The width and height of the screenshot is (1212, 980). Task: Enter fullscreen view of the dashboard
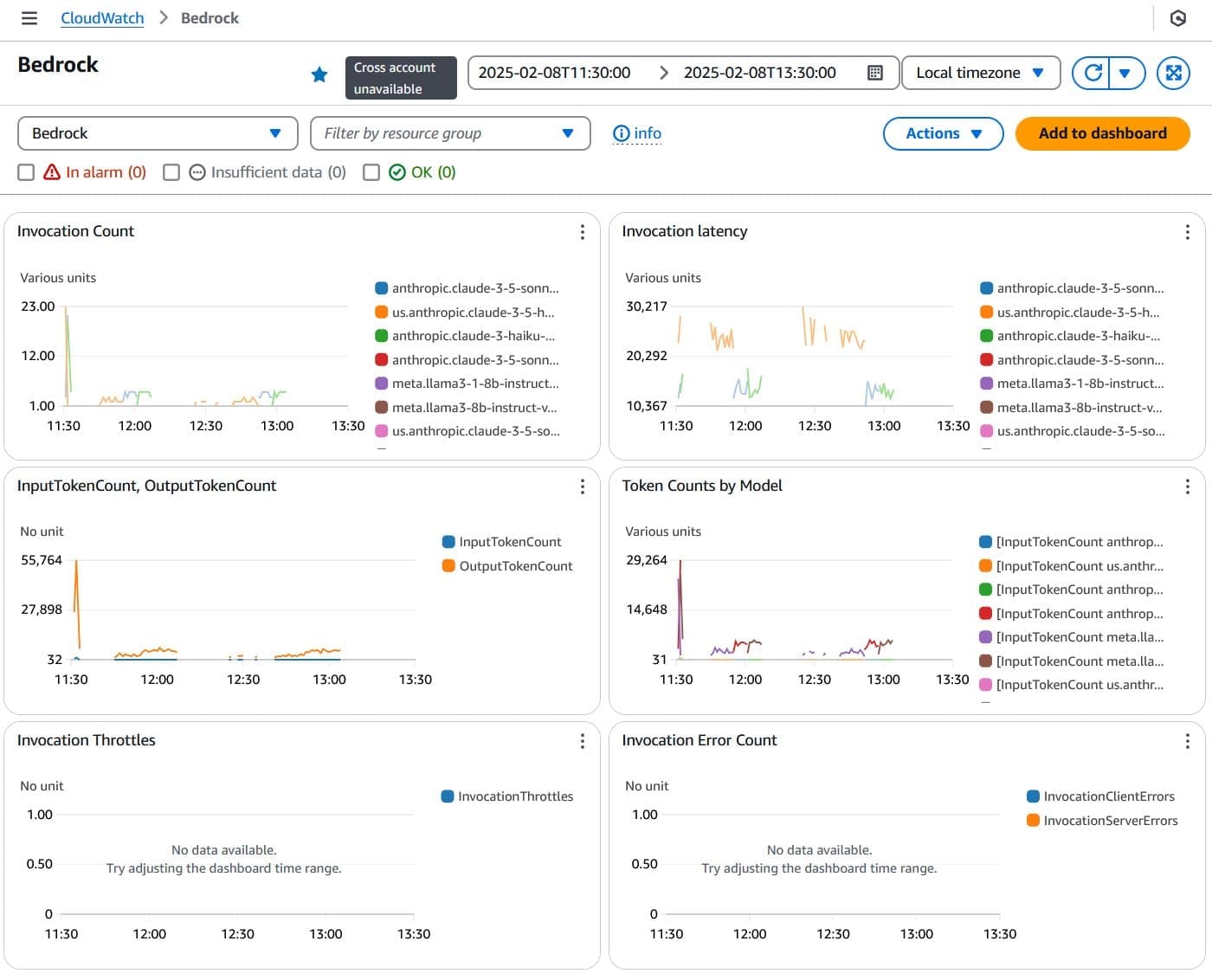point(1173,73)
